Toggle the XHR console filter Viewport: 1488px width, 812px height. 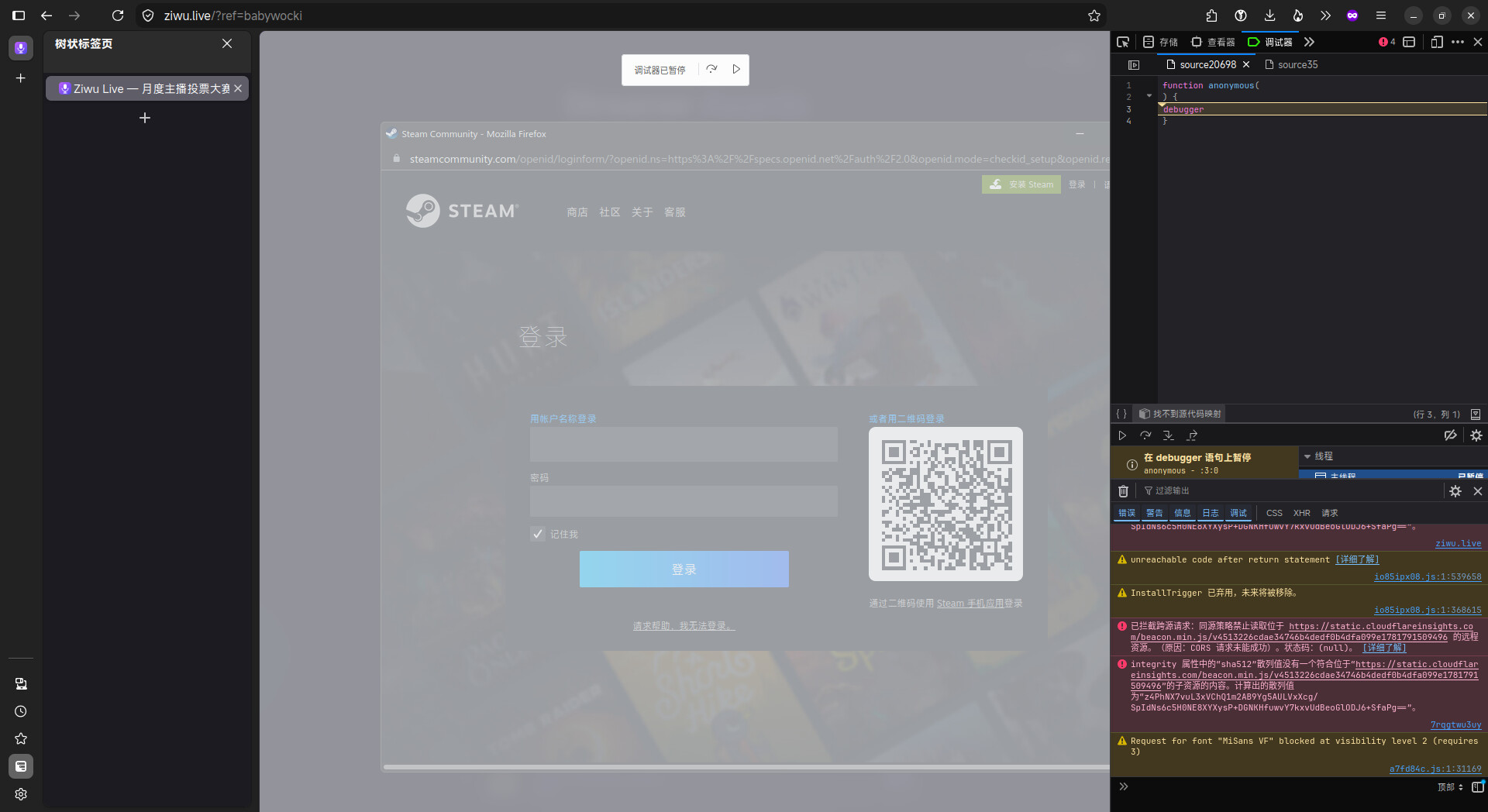click(x=1302, y=513)
